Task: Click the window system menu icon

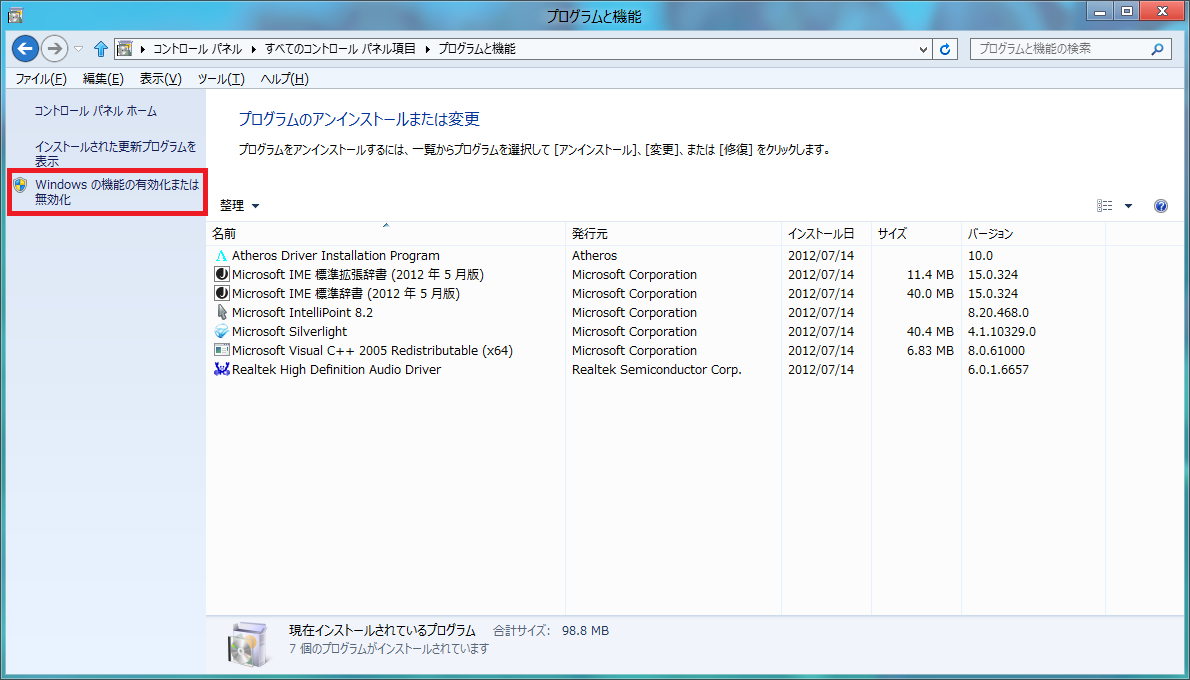Action: point(15,14)
